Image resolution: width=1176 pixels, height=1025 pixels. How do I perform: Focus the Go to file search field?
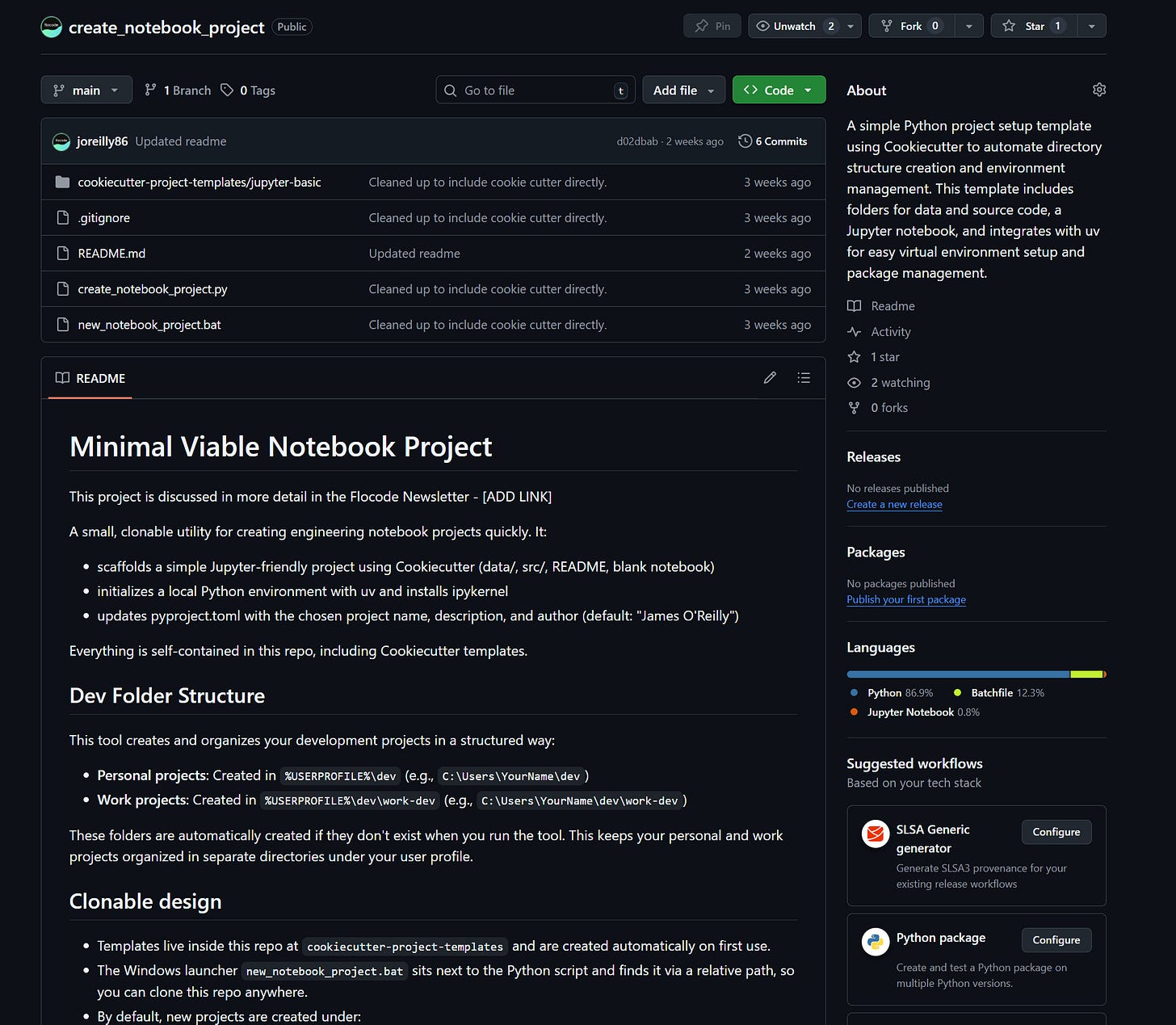535,90
